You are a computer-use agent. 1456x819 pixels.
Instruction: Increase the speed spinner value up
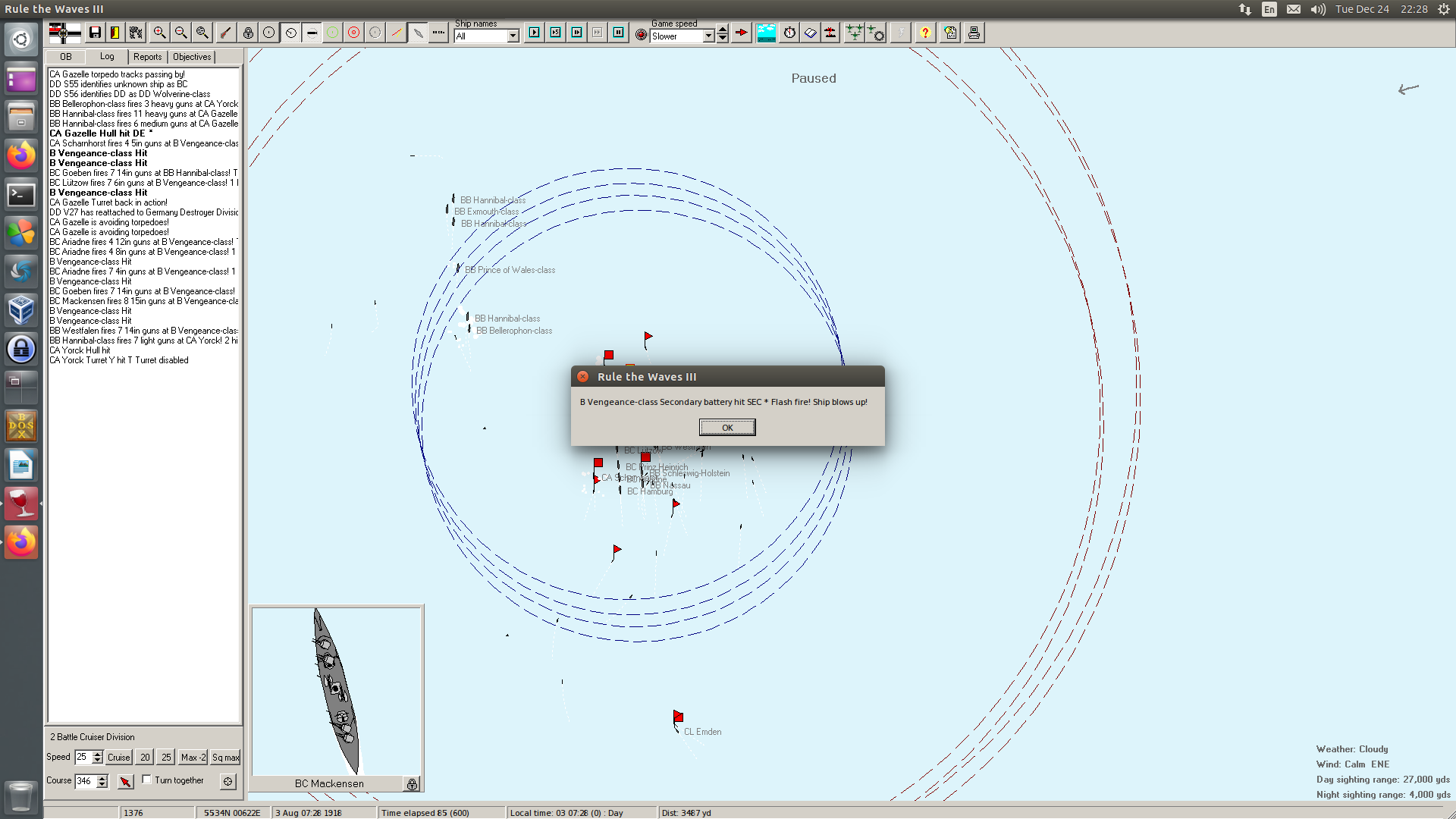tap(97, 753)
